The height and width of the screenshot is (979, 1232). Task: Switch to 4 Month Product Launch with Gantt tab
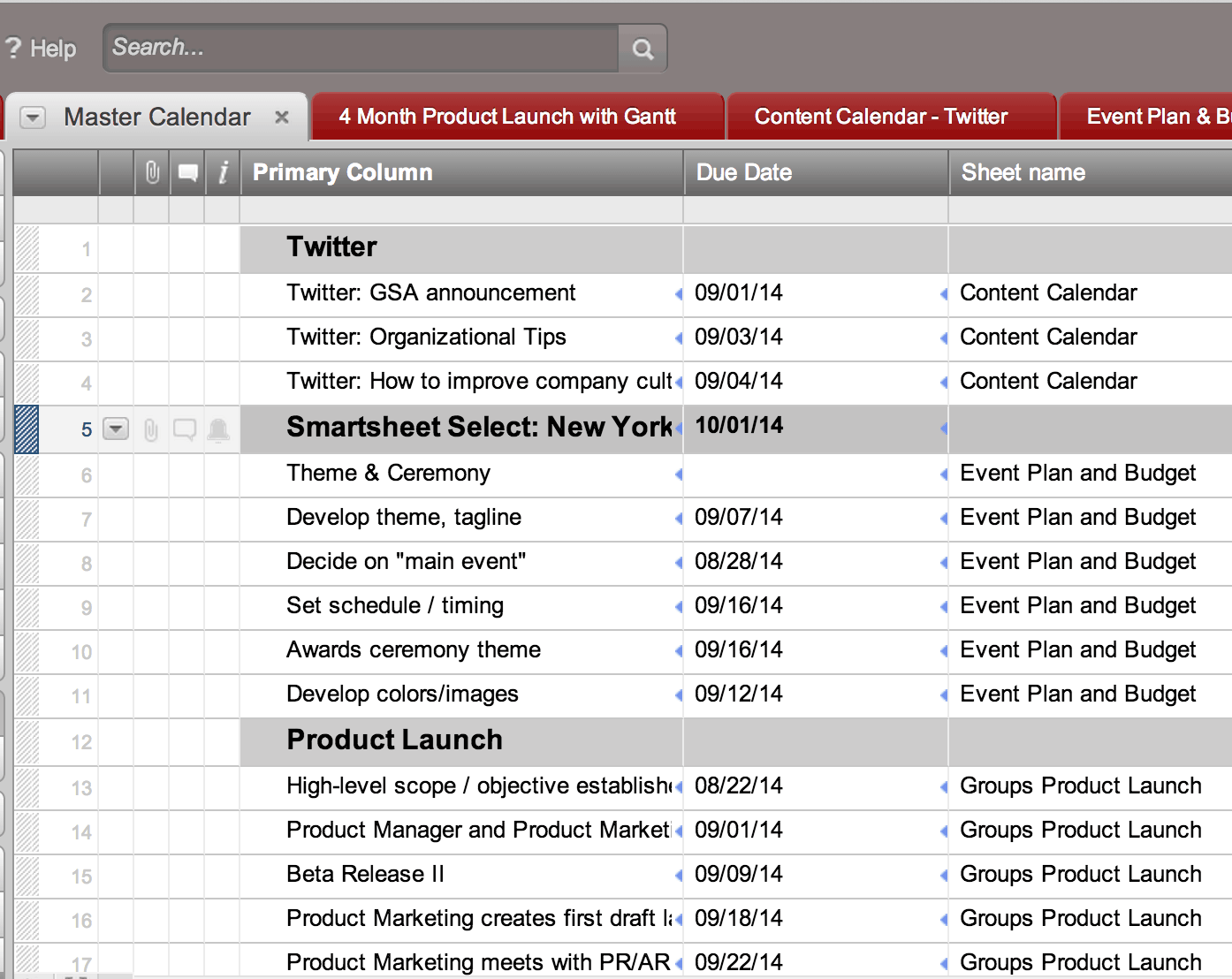click(507, 117)
